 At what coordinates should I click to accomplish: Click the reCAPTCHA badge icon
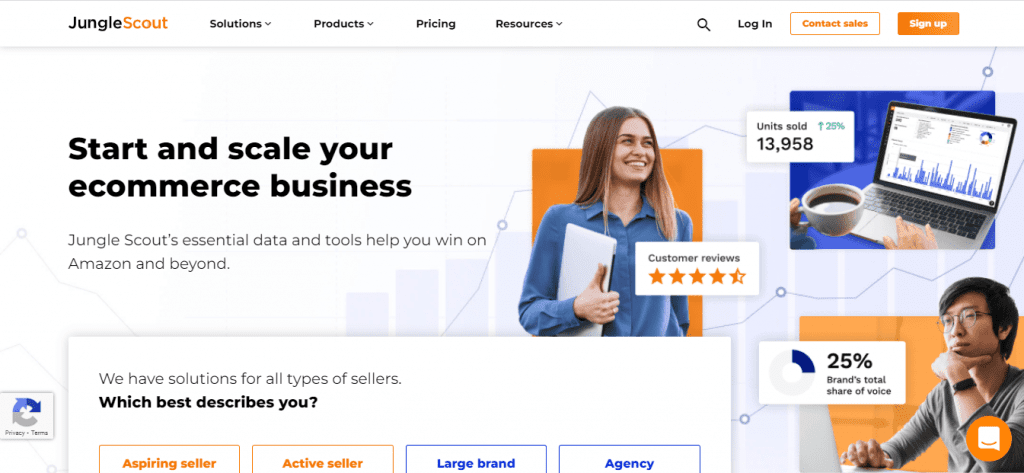tap(26, 412)
